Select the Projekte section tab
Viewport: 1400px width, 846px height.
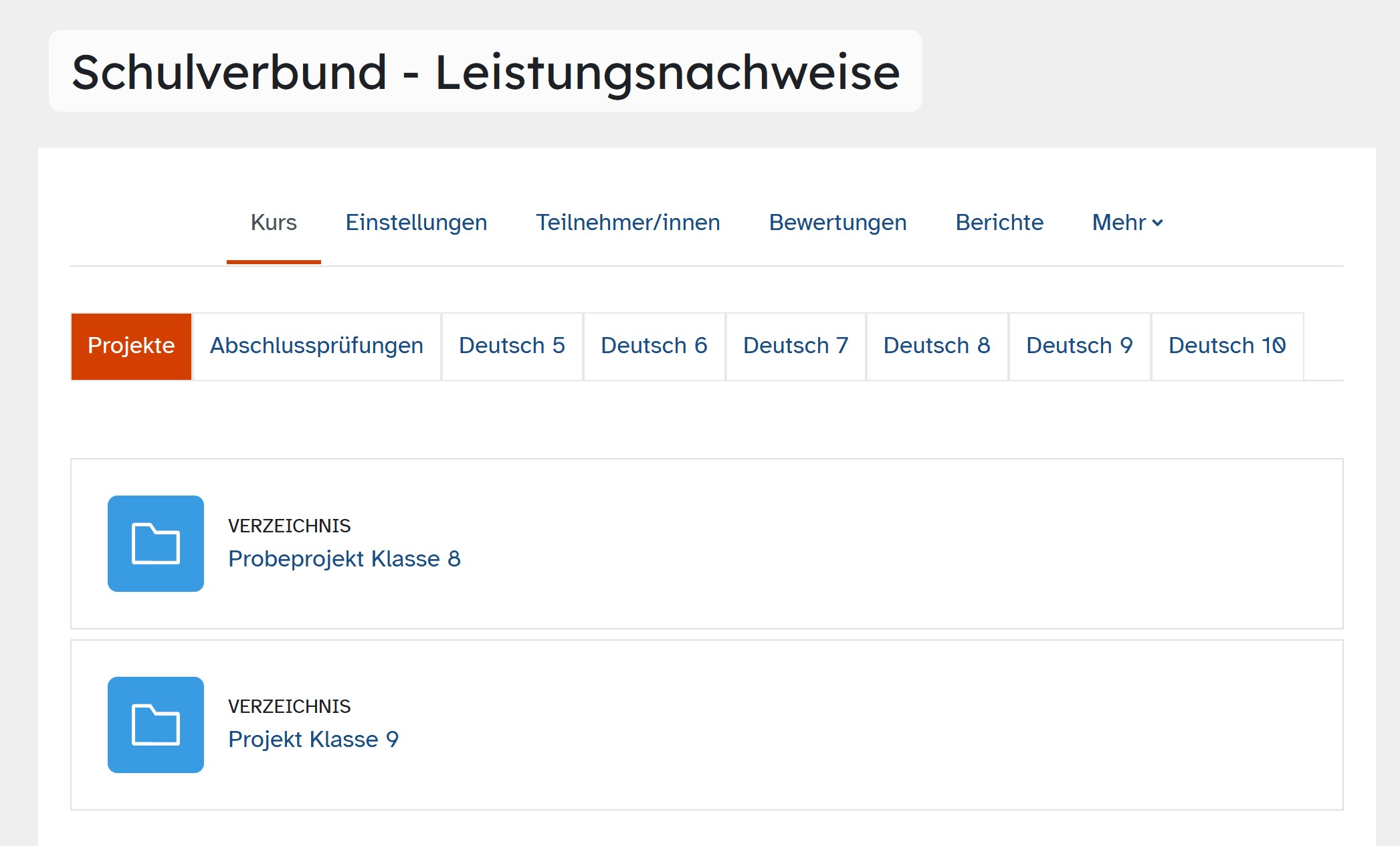[x=131, y=346]
